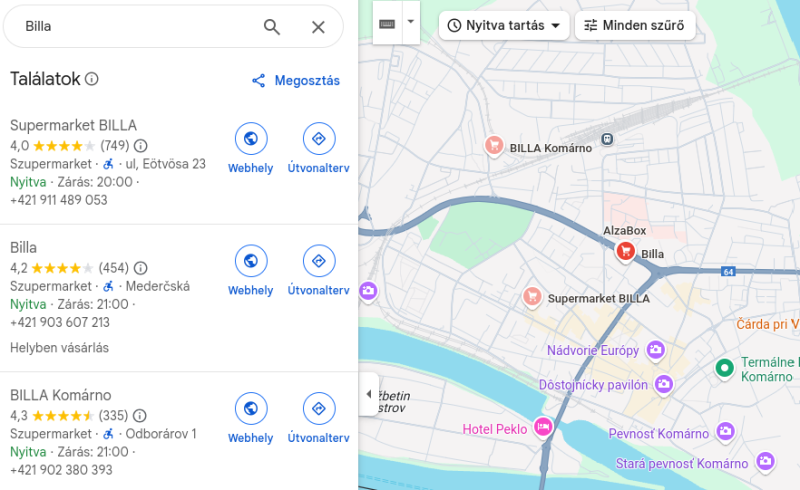
Task: Click the train station icon on the map
Action: 607,139
